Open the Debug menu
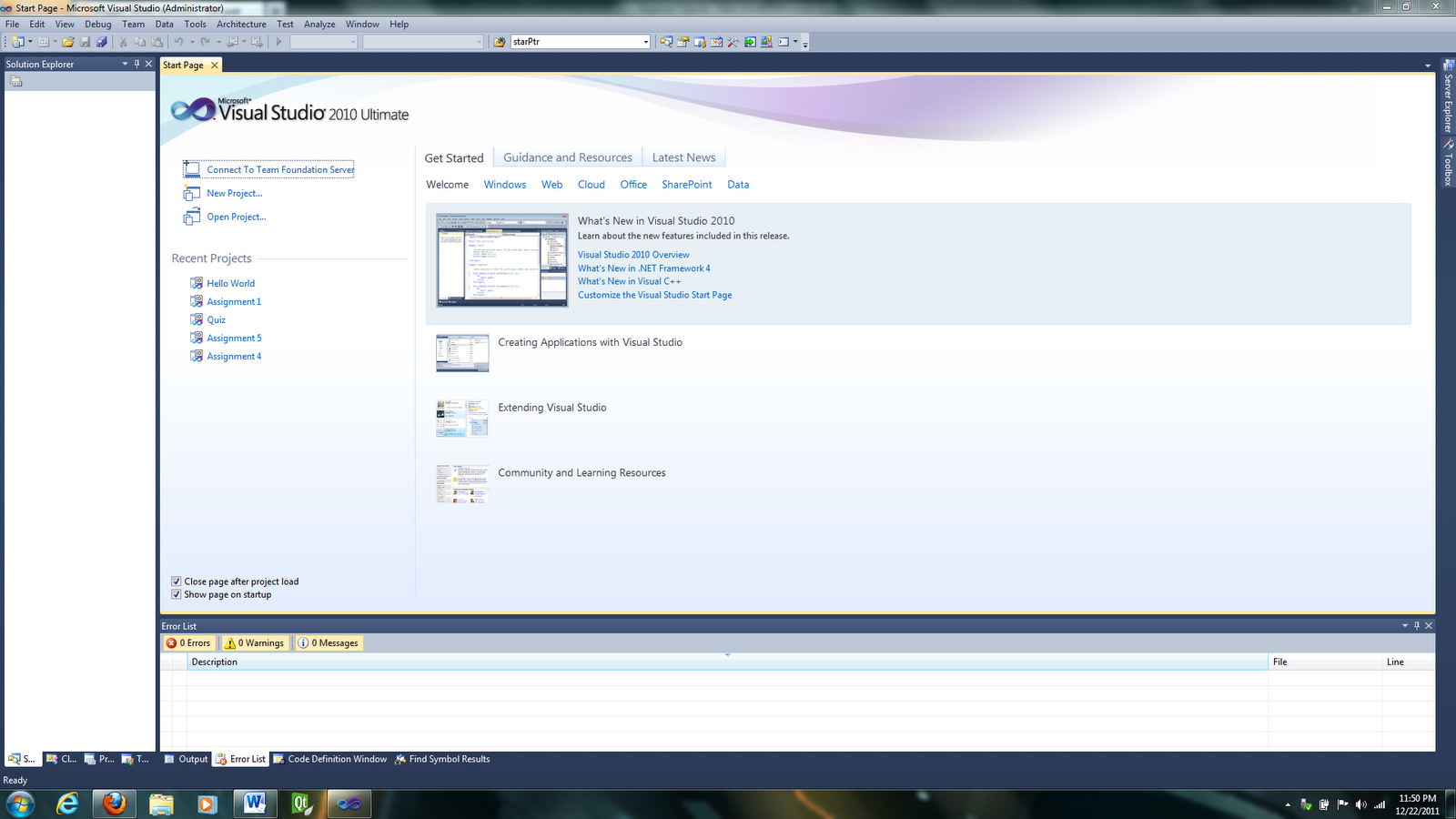Viewport: 1456px width, 819px height. [98, 24]
